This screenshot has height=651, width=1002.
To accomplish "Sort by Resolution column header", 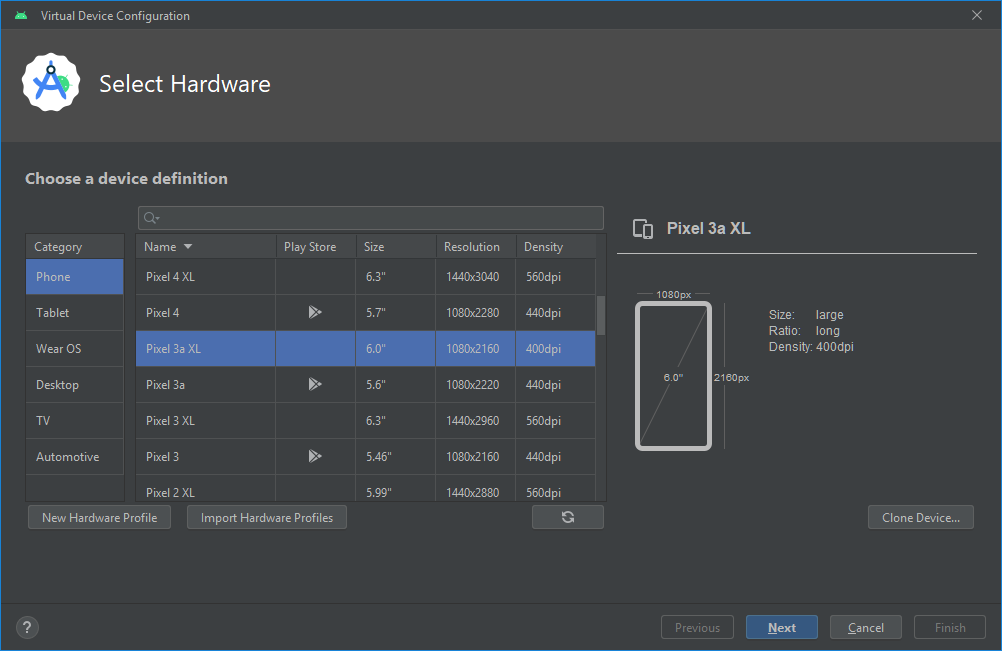I will [476, 247].
